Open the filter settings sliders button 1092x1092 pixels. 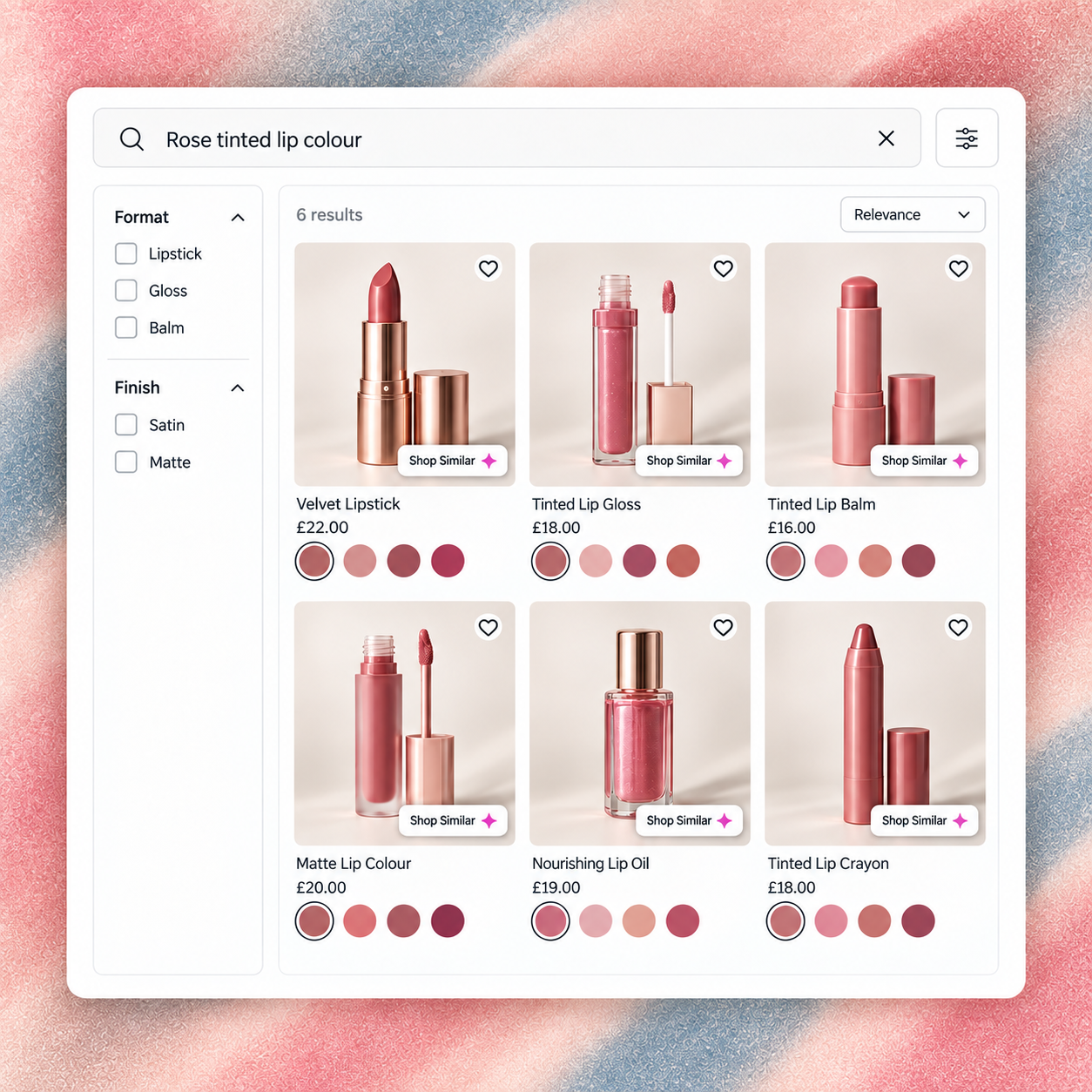(967, 138)
